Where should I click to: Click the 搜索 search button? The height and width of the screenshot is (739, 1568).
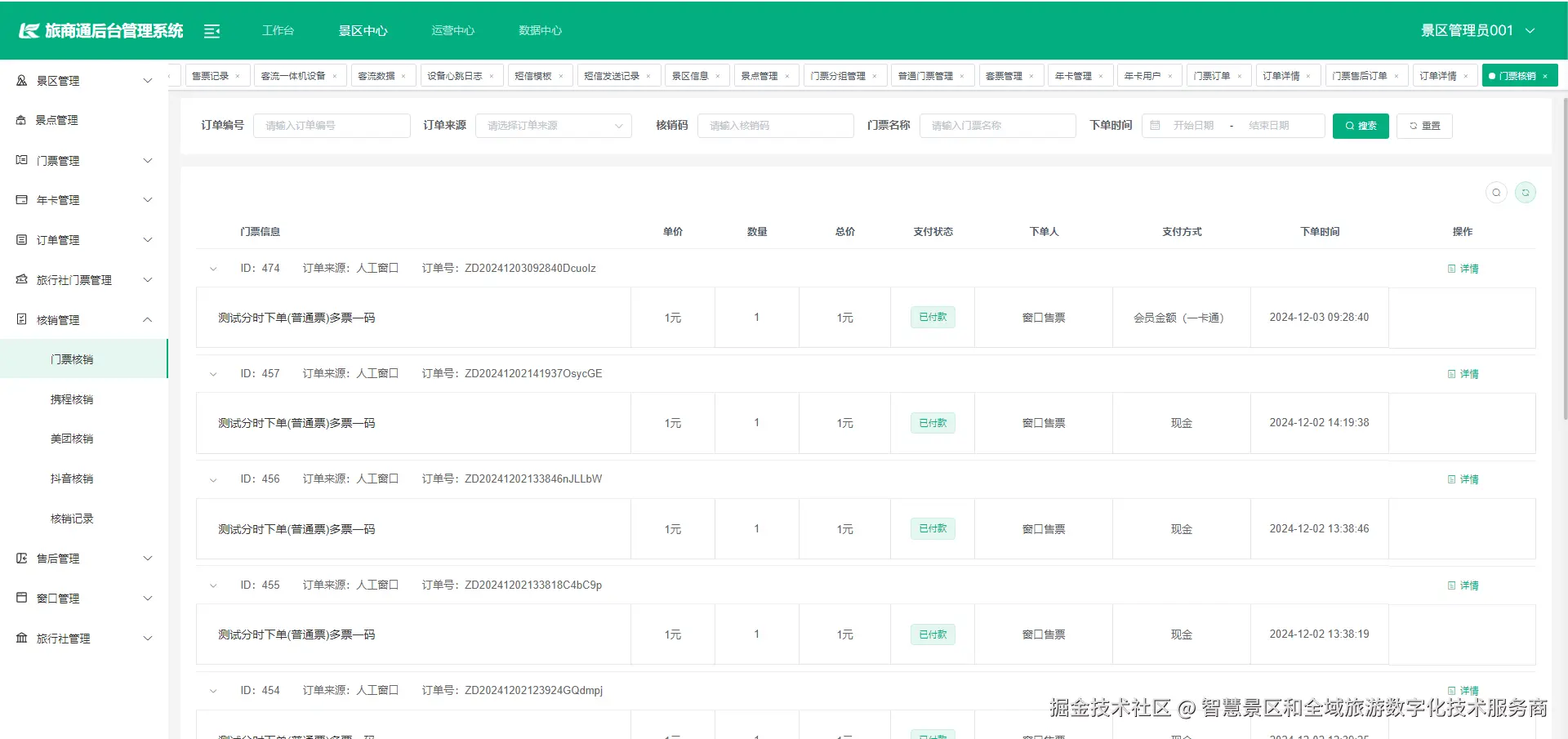[1360, 126]
